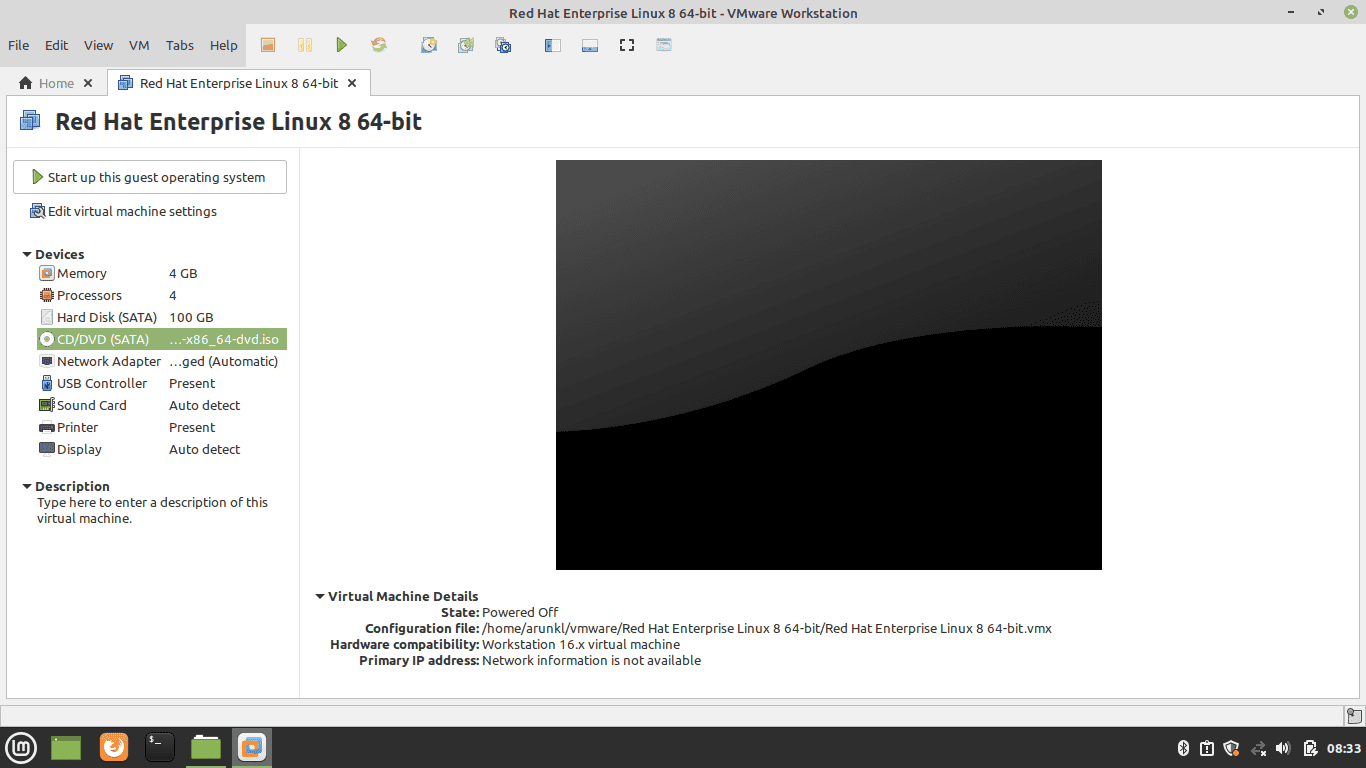This screenshot has width=1366, height=768.
Task: Collapse the Virtual Machine Details section
Action: click(x=320, y=596)
